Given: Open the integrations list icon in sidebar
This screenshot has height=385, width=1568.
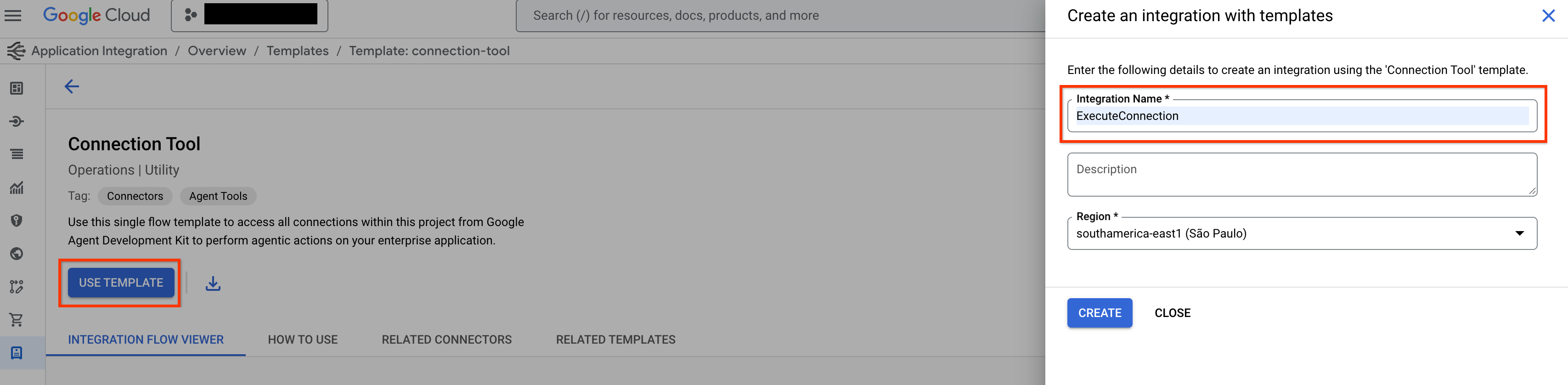Looking at the screenshot, I should [17, 154].
